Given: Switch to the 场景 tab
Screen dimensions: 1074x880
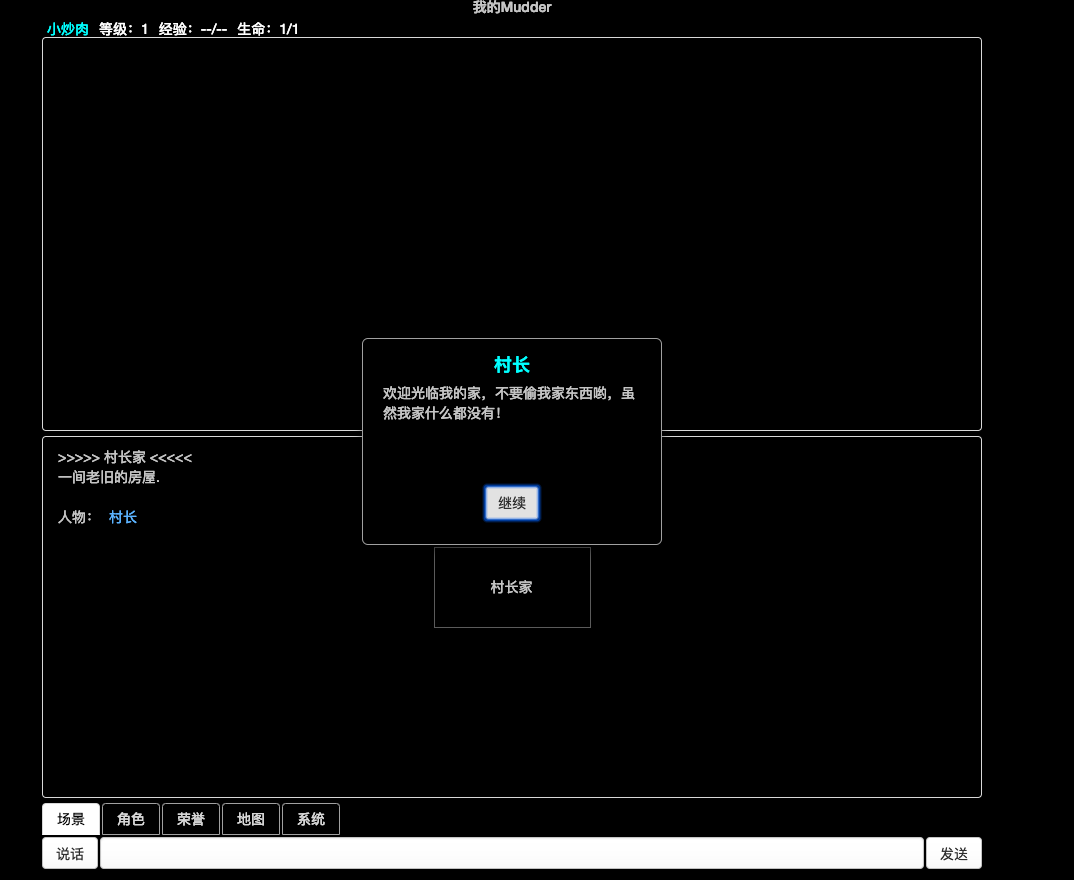Looking at the screenshot, I should [x=71, y=819].
